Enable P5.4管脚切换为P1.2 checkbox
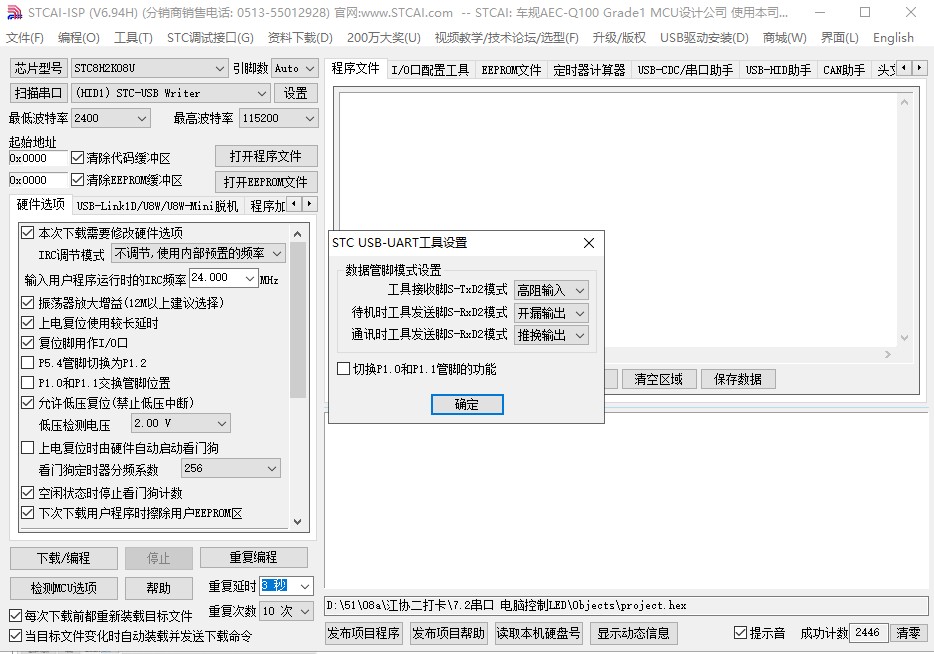 (x=27, y=363)
